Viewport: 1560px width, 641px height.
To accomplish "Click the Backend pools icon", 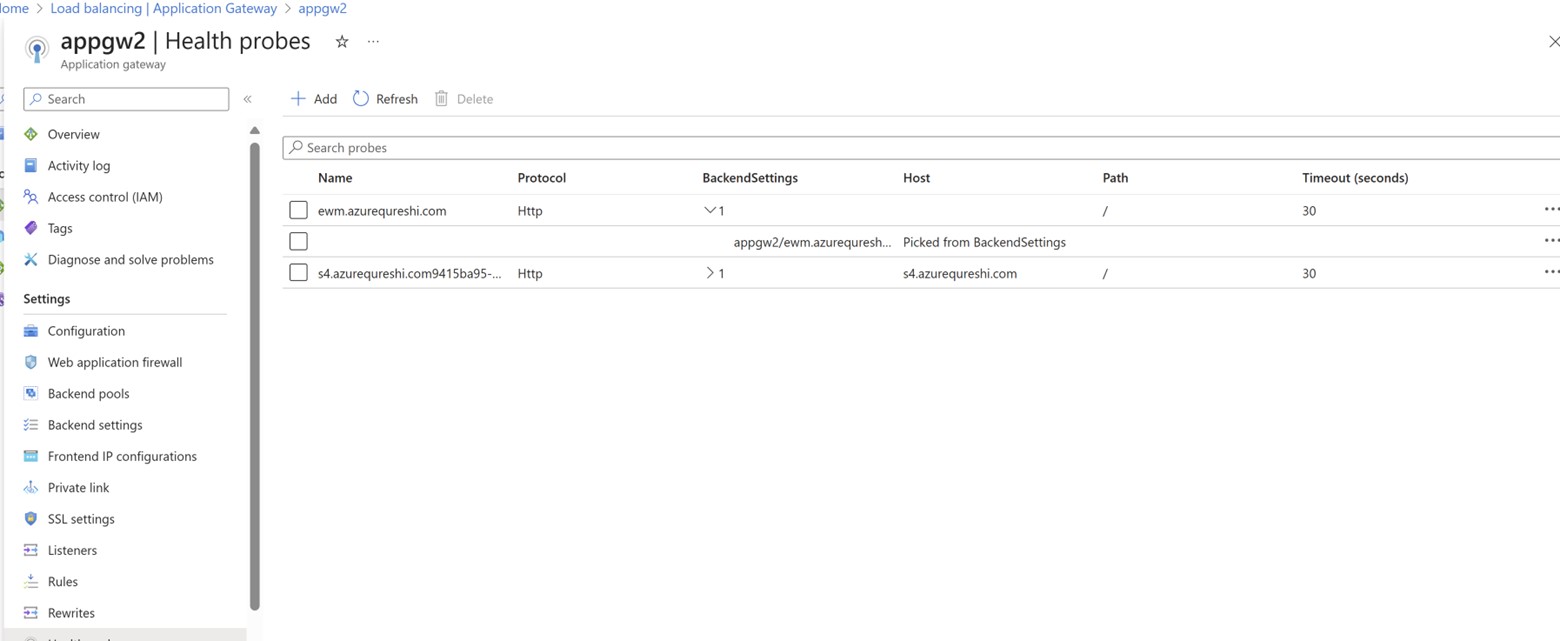I will (31, 393).
